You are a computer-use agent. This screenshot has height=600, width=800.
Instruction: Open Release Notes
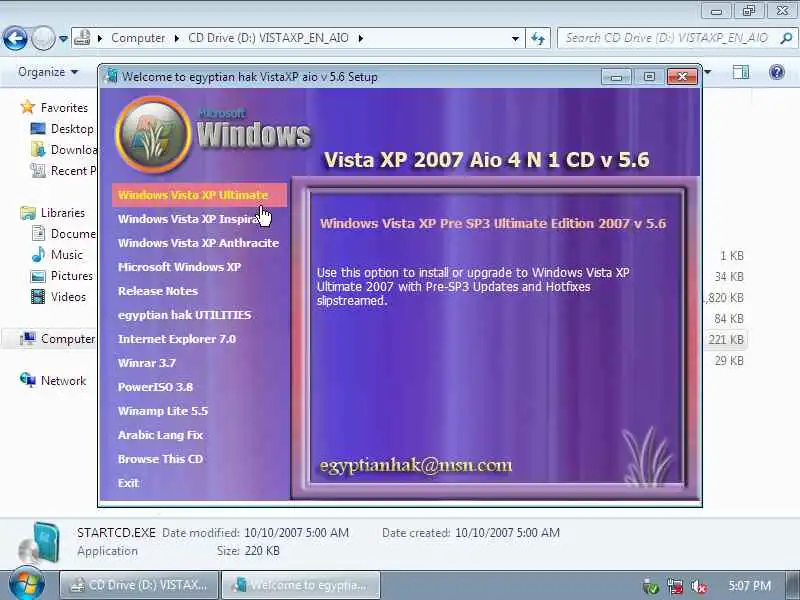coord(158,291)
